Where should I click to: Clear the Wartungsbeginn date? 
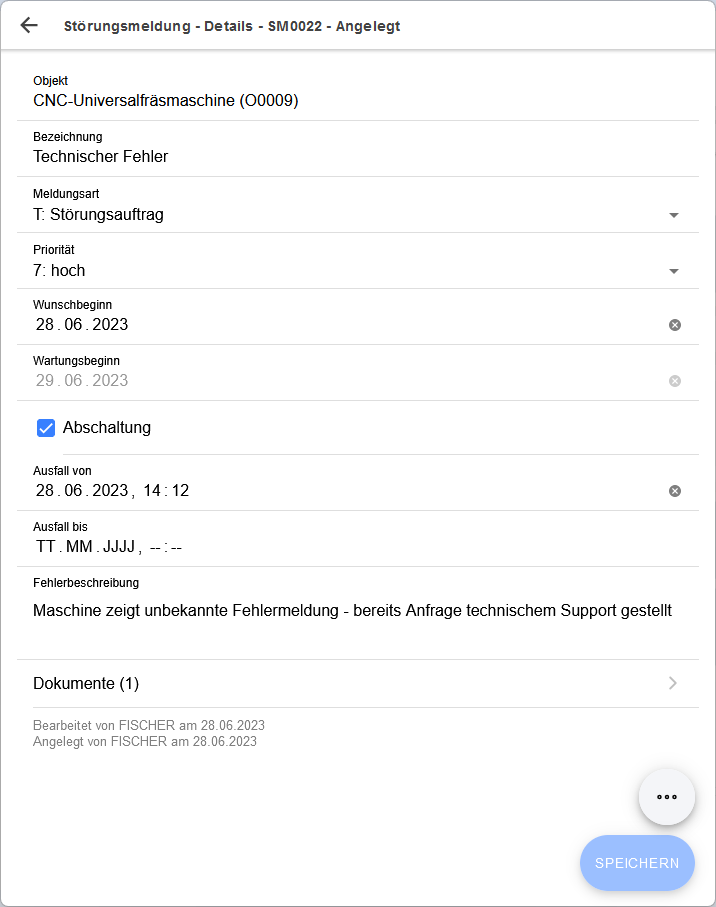click(675, 381)
